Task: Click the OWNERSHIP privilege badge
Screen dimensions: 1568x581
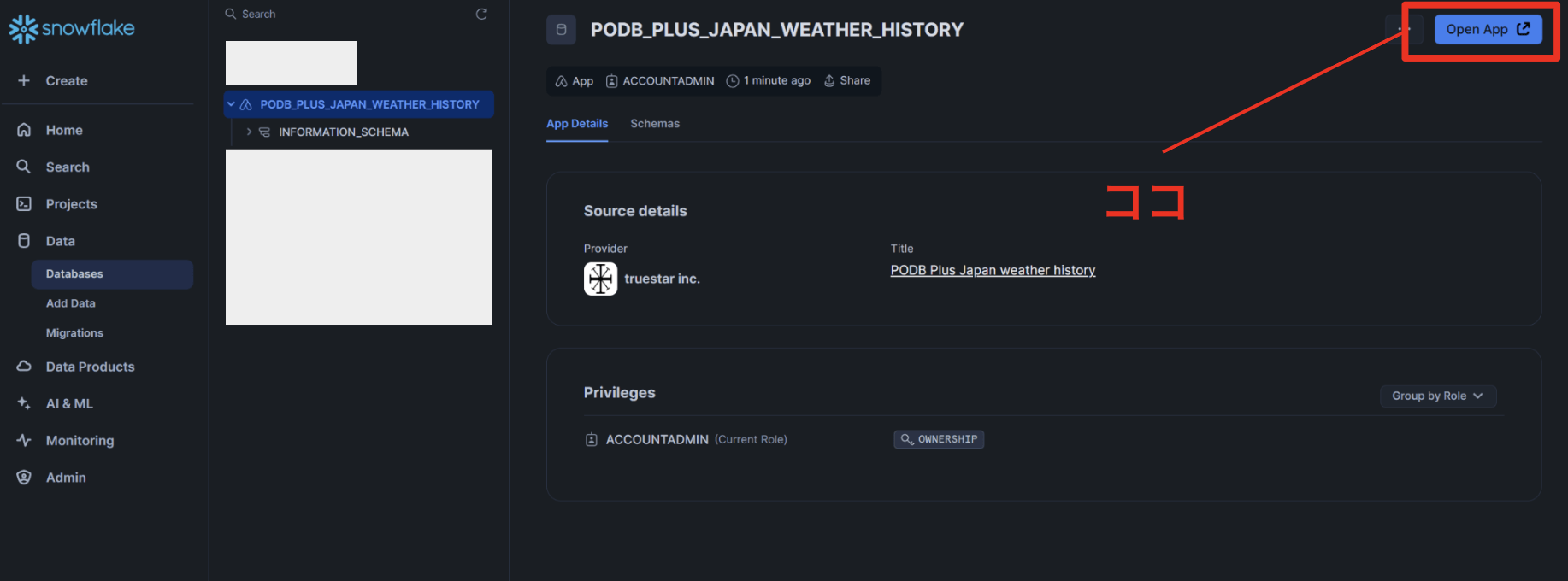Action: point(939,439)
